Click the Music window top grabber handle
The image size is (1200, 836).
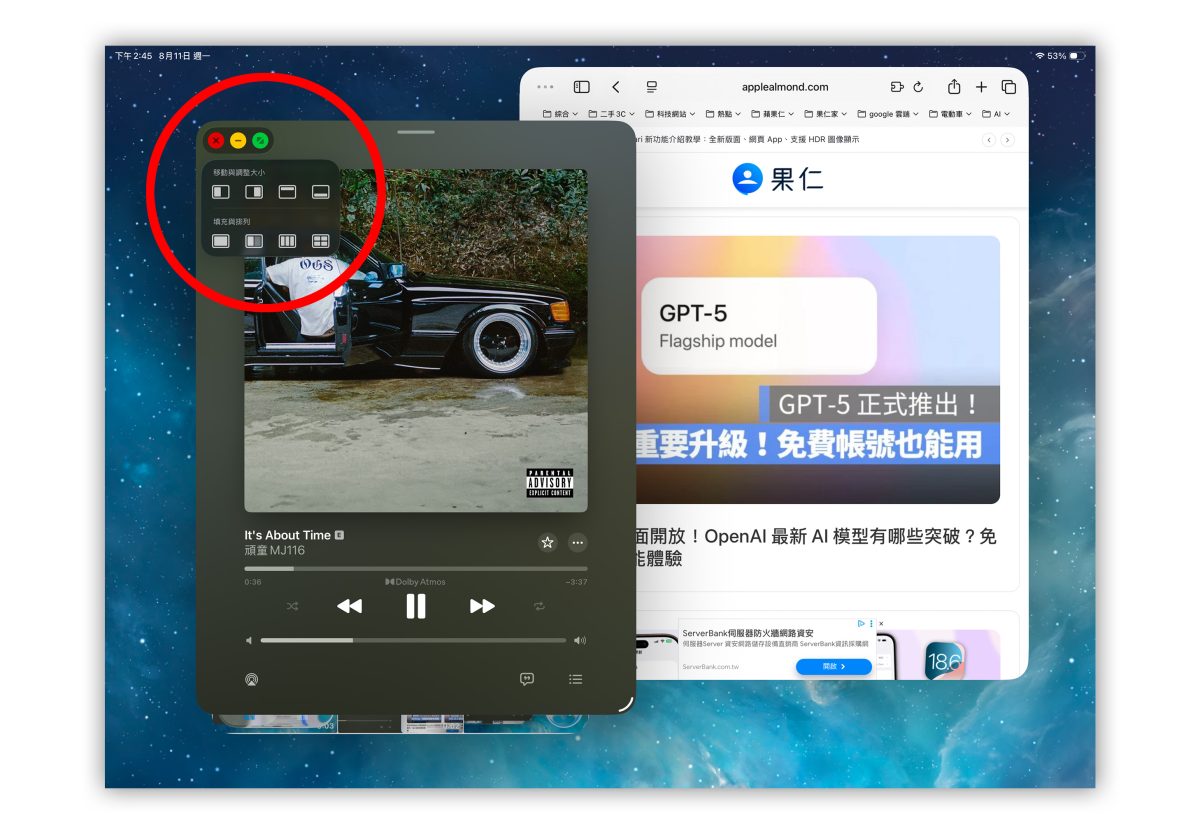(416, 132)
